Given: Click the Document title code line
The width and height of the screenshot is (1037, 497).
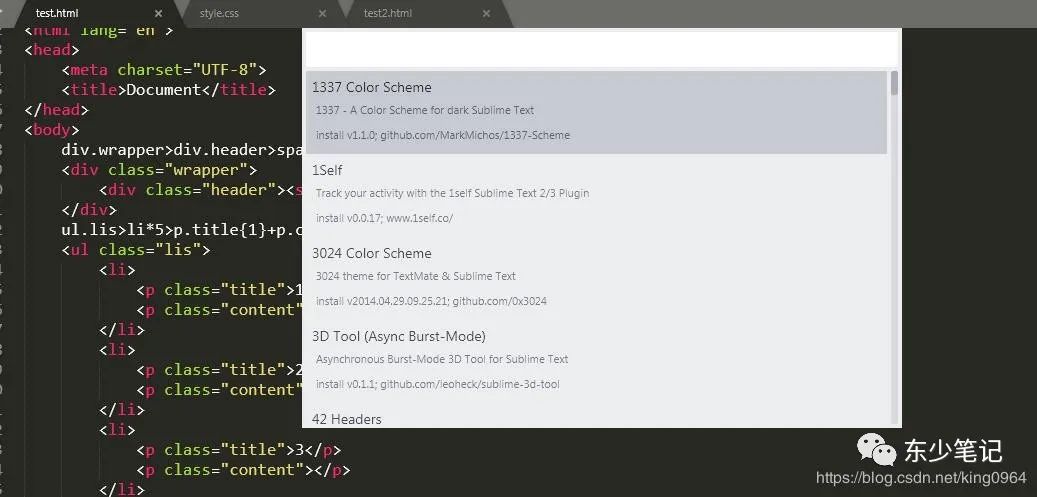Looking at the screenshot, I should pyautogui.click(x=168, y=90).
